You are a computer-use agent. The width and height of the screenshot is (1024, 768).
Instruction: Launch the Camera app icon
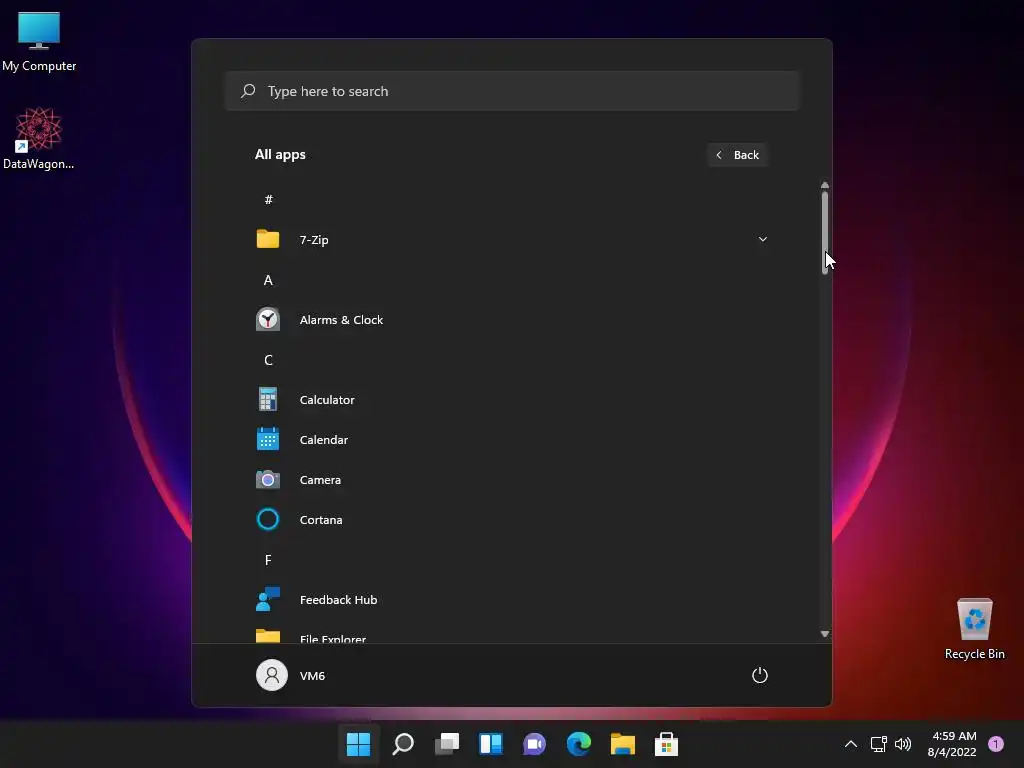tap(268, 479)
